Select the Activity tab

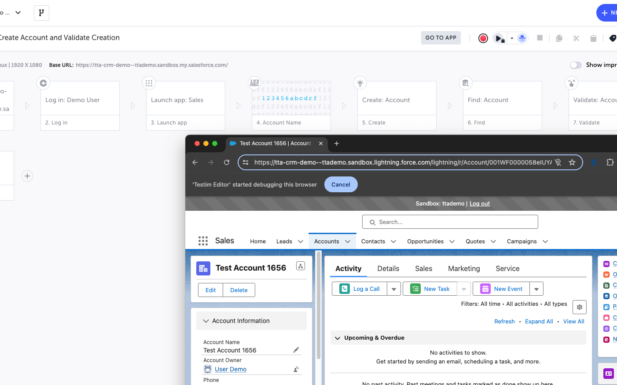348,268
